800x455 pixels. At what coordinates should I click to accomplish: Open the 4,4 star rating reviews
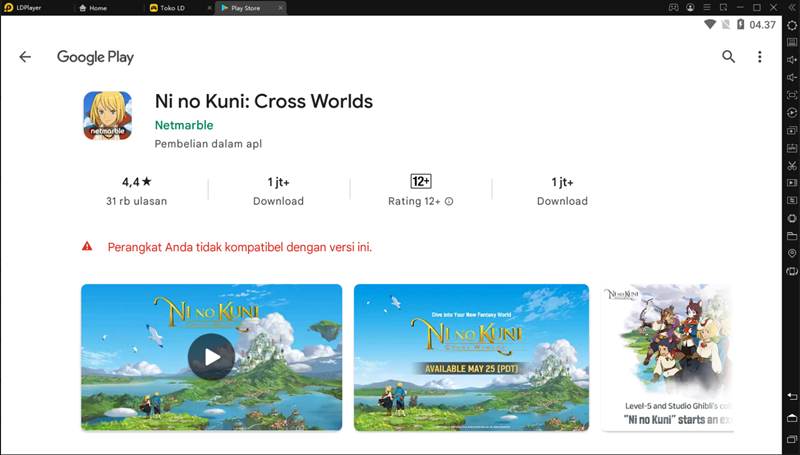(x=136, y=191)
